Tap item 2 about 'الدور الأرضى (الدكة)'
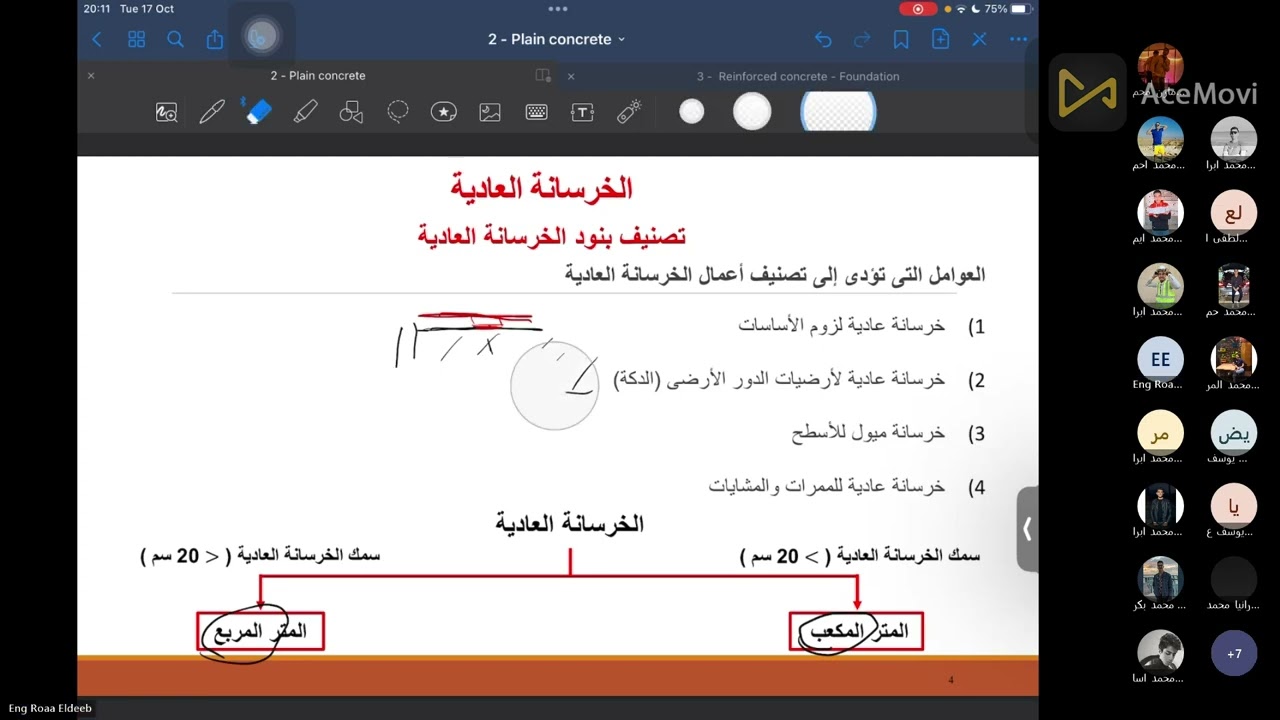The image size is (1280, 720). [x=779, y=380]
